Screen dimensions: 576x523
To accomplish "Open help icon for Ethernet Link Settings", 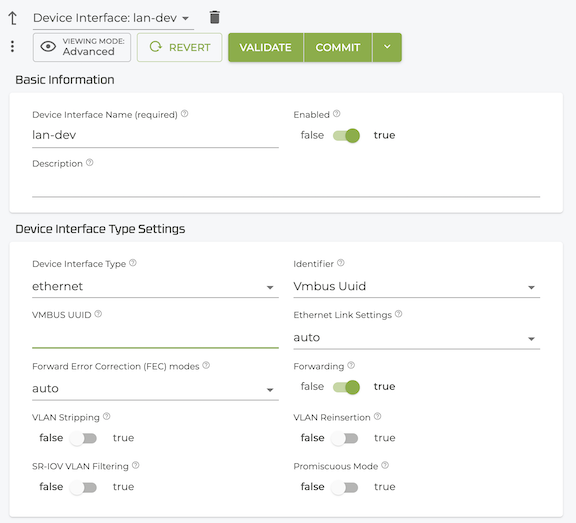I will pyautogui.click(x=399, y=314).
